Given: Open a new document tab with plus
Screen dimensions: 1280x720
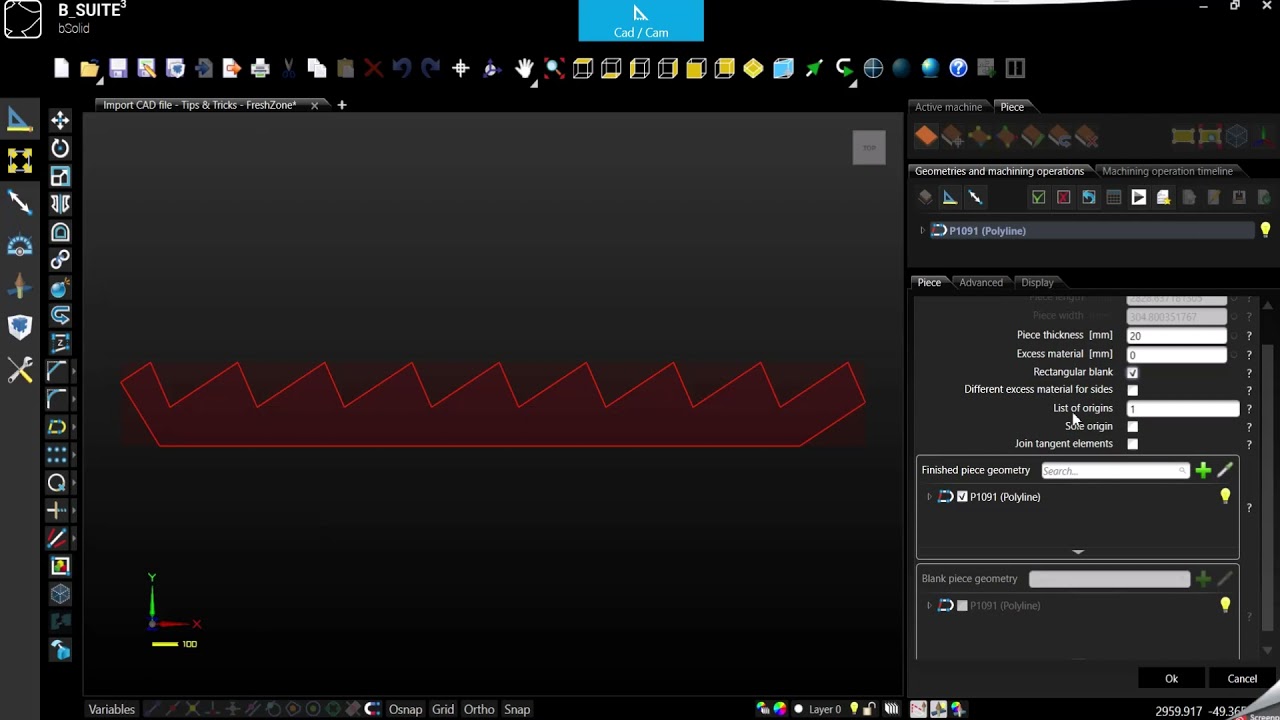Looking at the screenshot, I should pyautogui.click(x=341, y=105).
